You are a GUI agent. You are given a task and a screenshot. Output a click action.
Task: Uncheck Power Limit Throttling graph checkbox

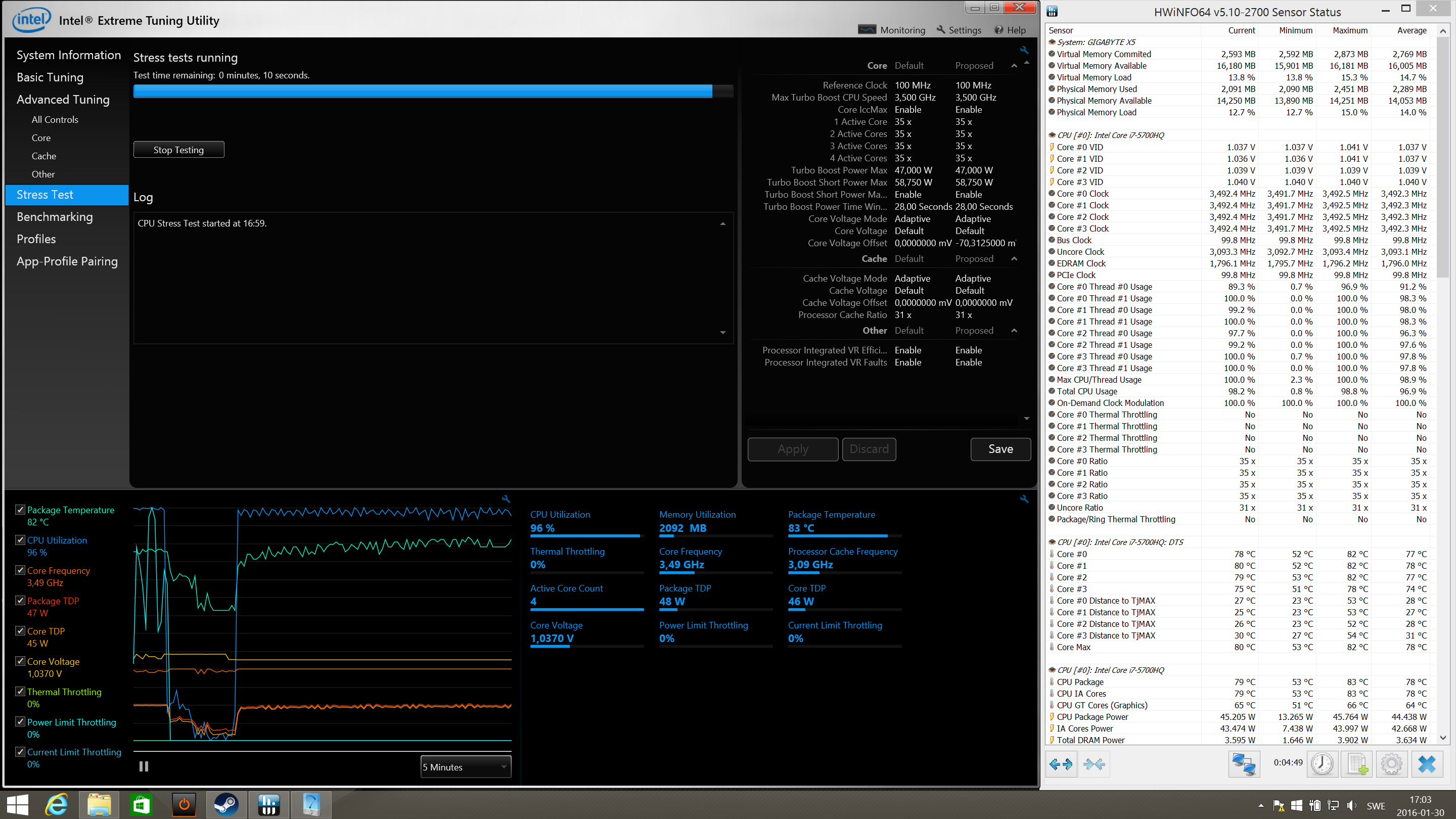click(x=20, y=722)
